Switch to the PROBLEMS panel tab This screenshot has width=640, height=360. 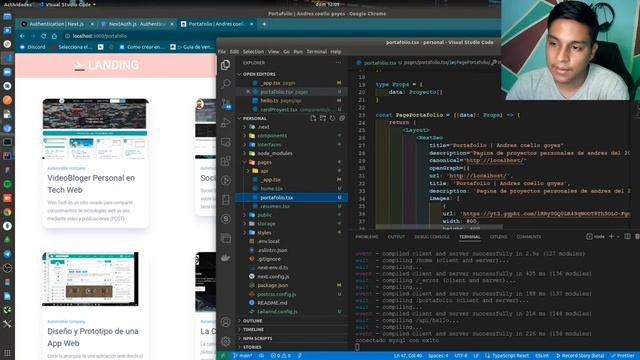pyautogui.click(x=367, y=237)
